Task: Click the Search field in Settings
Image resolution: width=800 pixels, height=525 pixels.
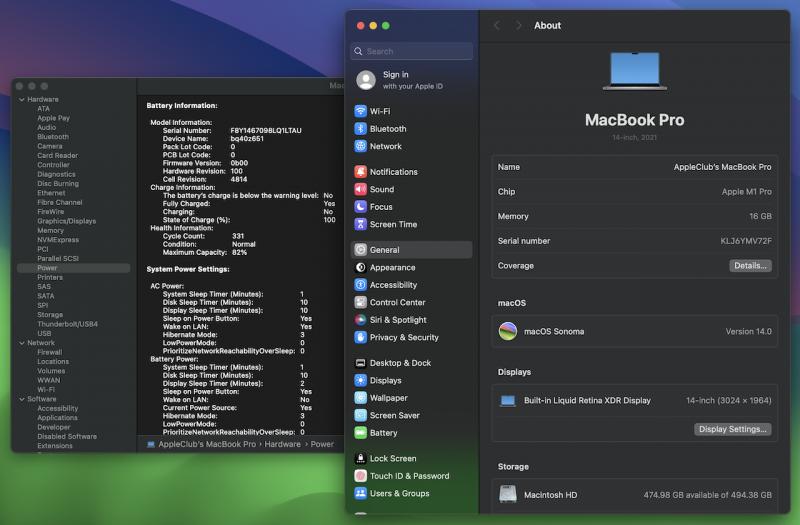Action: pos(412,51)
